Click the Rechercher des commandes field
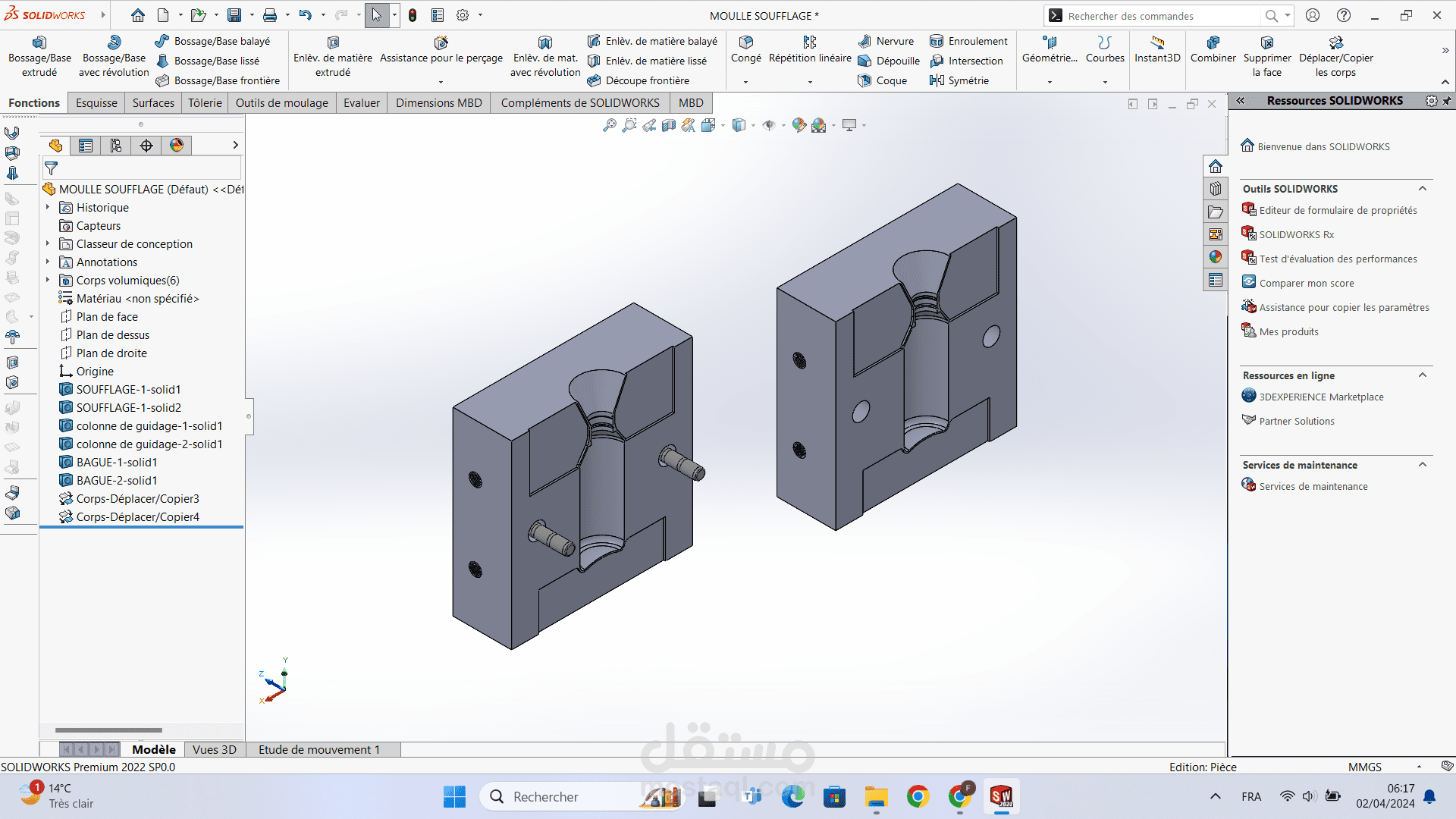Screen dimensions: 1456x819 coord(1162,16)
